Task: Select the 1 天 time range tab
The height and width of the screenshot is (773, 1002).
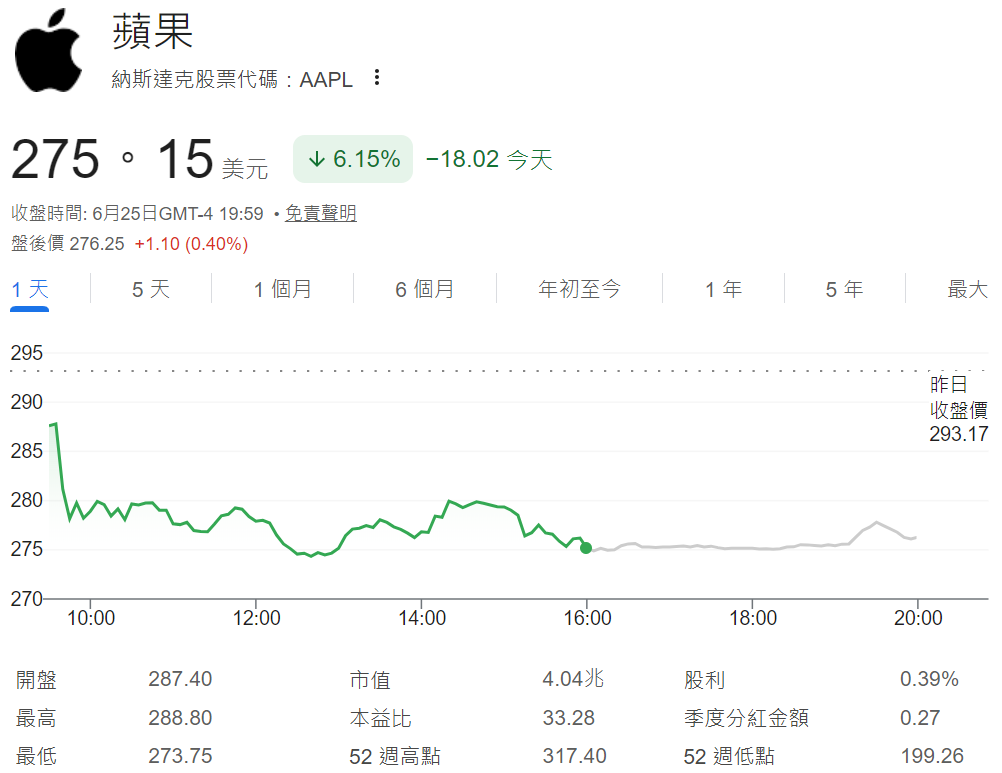Action: point(30,289)
